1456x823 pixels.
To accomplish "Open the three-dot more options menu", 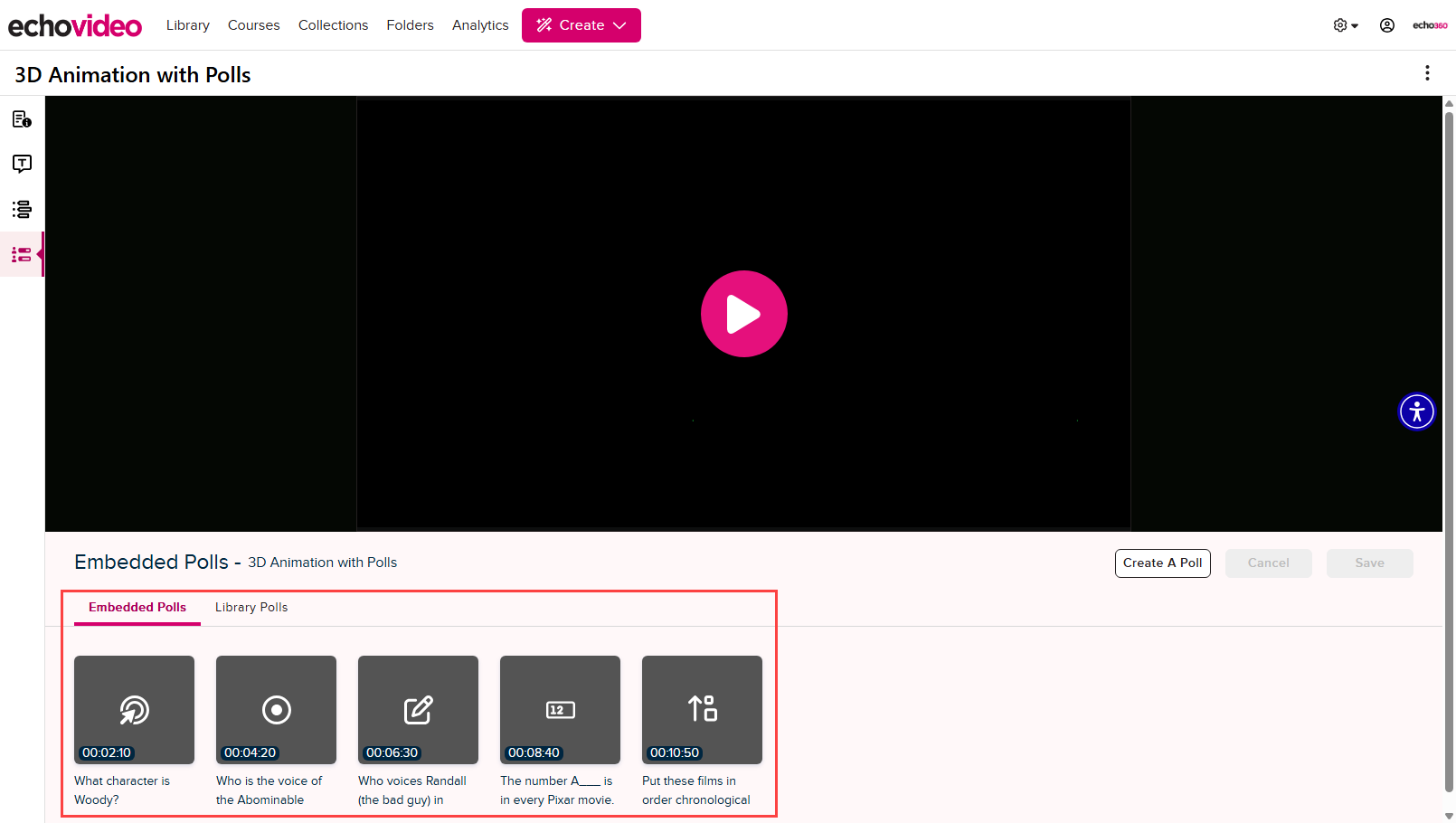I will (x=1427, y=73).
